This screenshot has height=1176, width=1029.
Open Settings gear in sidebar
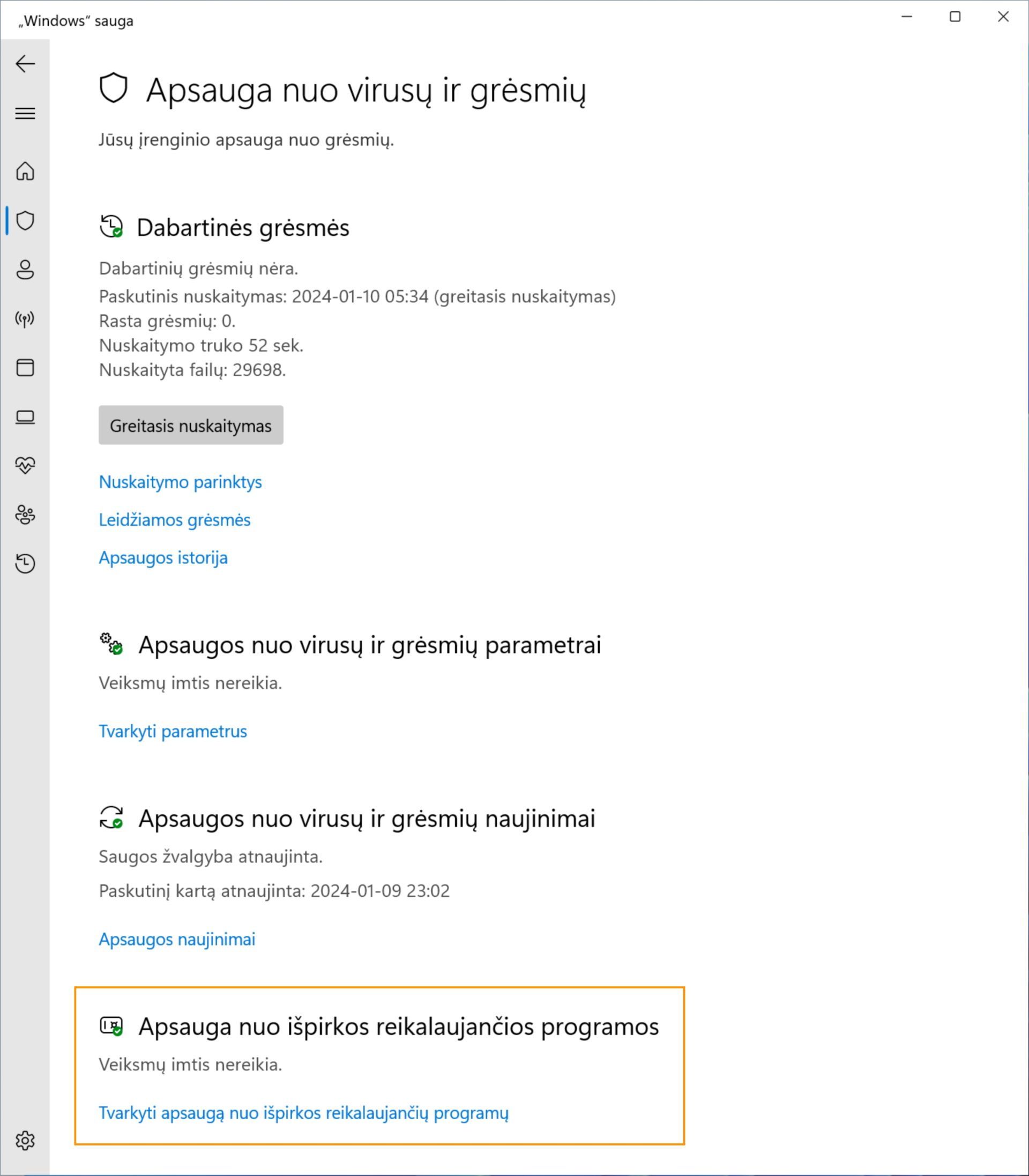click(25, 1141)
